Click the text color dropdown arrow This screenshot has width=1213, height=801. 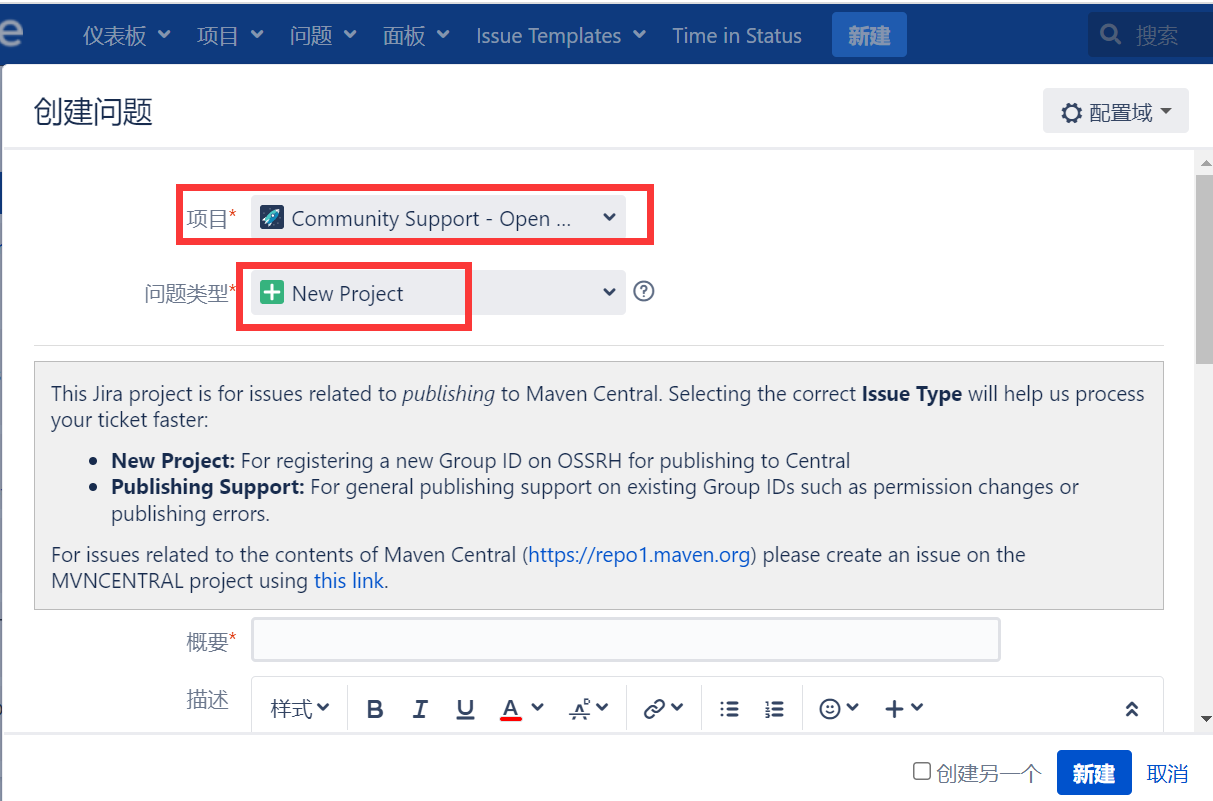coord(538,708)
